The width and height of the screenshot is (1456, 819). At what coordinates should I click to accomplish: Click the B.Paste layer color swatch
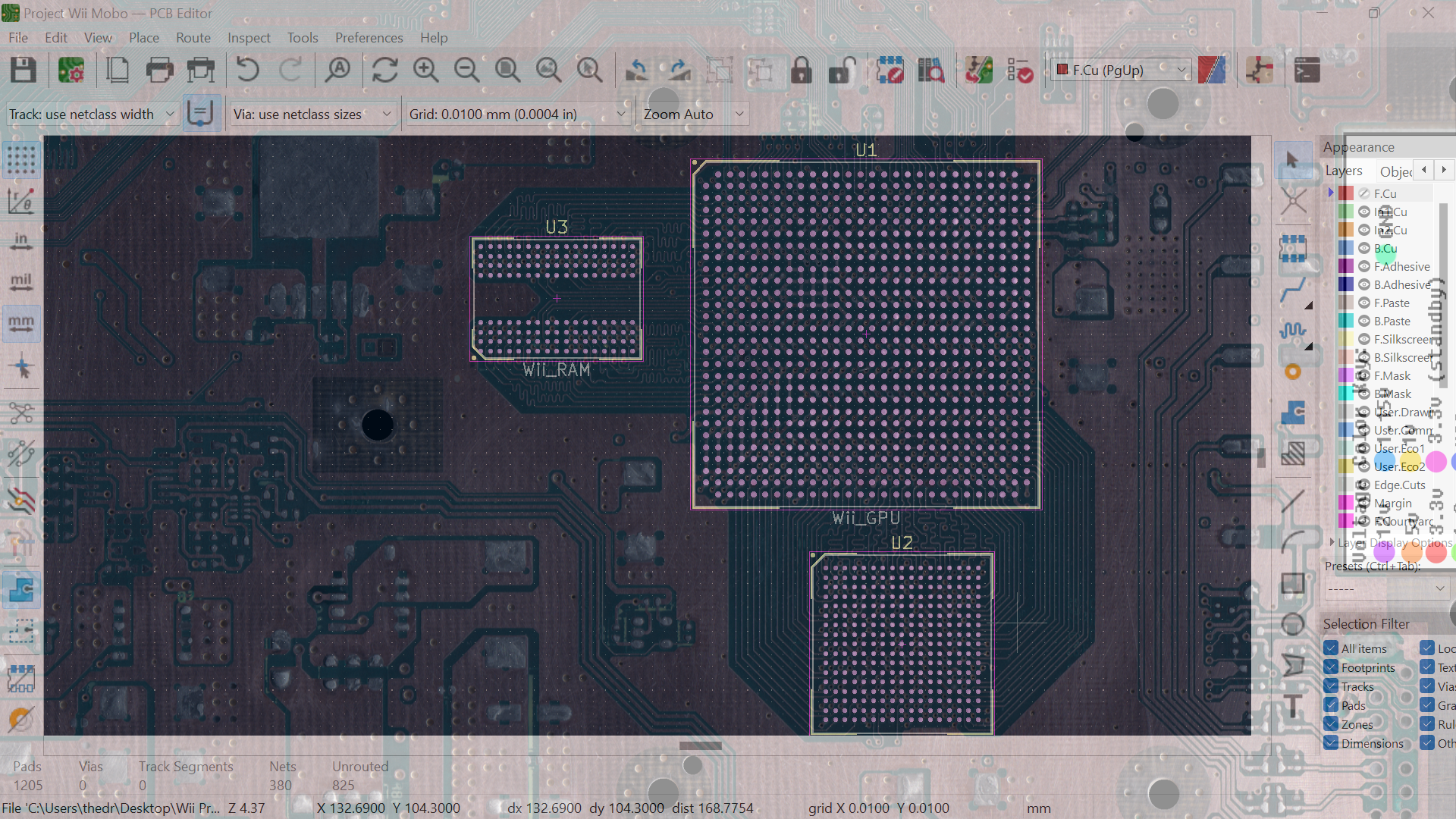[x=1347, y=321]
